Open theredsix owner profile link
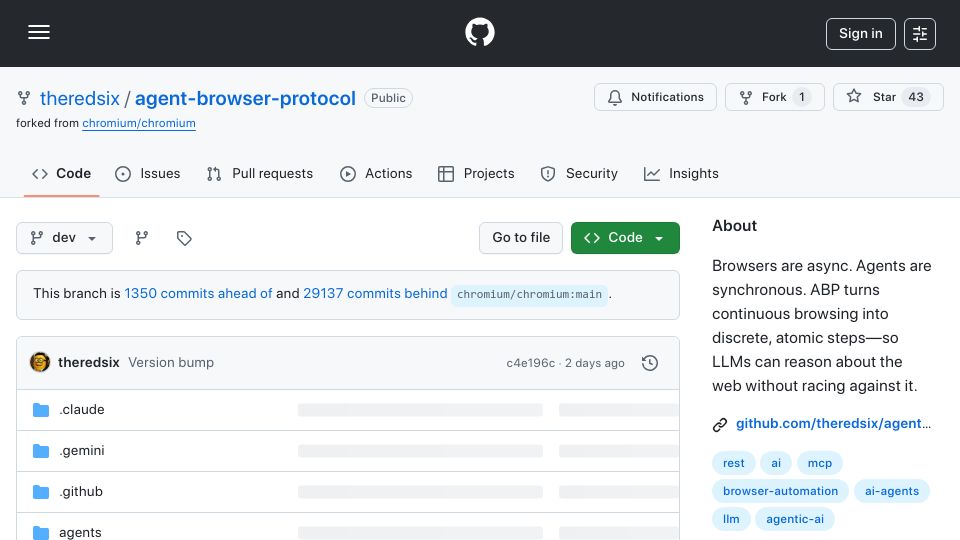 pos(80,99)
